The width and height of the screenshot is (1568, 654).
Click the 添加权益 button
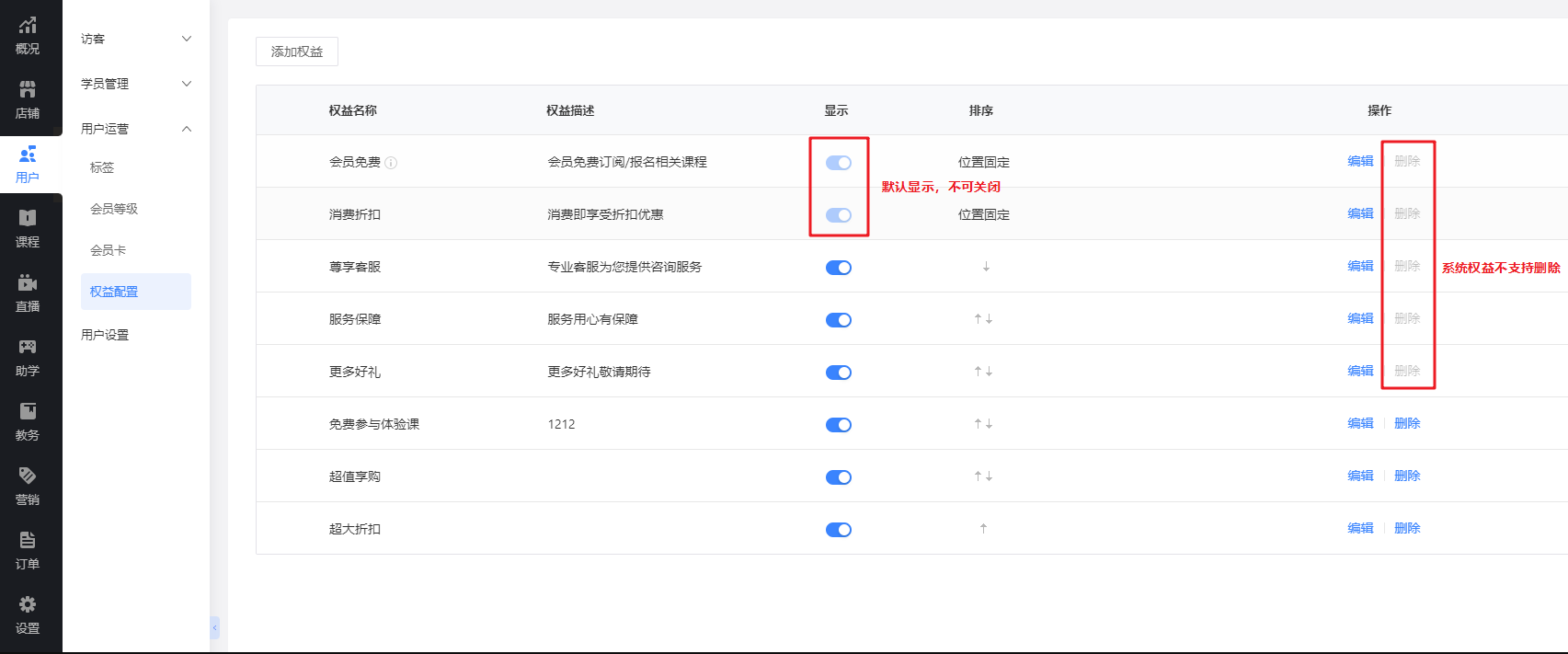pos(297,52)
